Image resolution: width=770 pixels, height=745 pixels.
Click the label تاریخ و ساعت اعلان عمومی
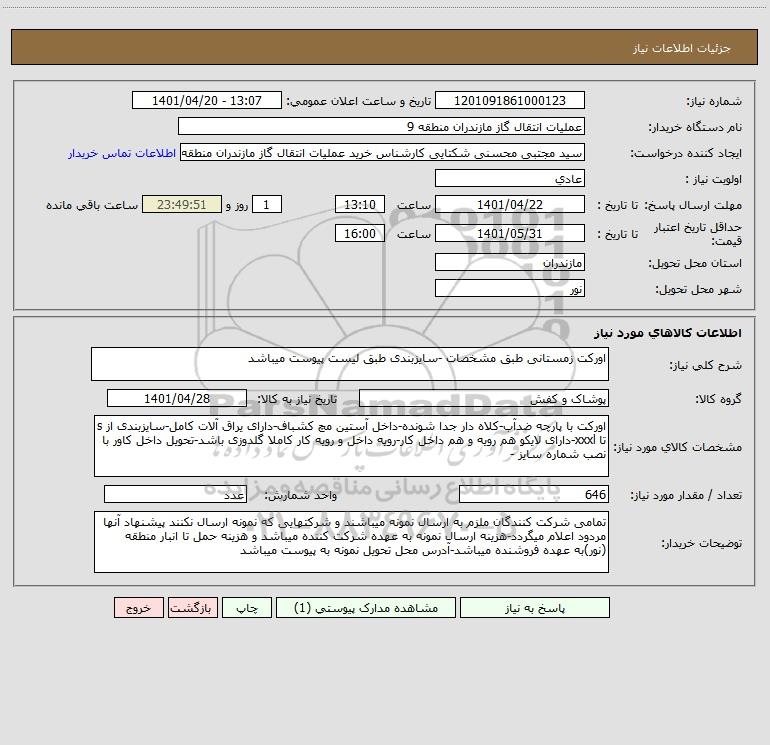(x=358, y=101)
